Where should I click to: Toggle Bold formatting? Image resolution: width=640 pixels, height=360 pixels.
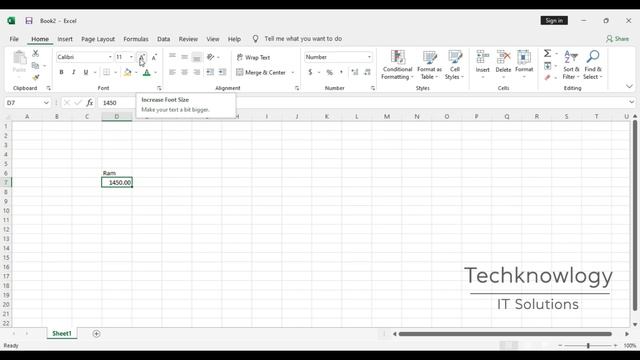click(61, 72)
